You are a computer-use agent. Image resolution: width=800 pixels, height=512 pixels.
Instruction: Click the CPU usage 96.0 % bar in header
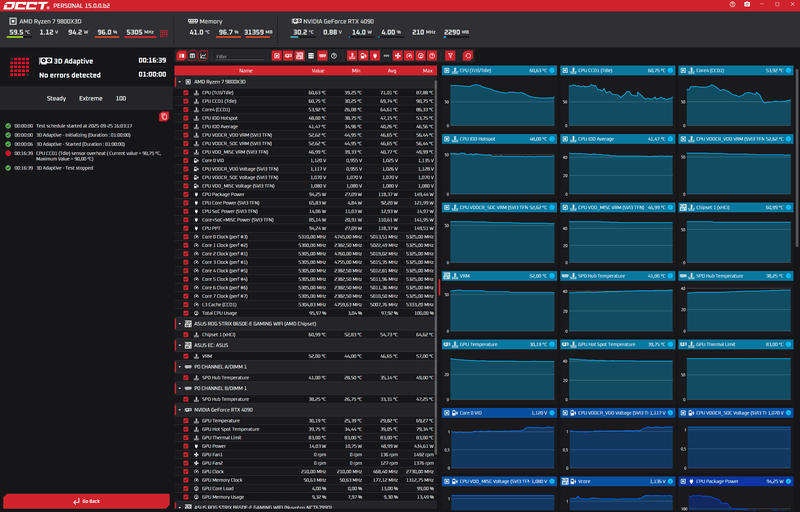click(x=107, y=33)
